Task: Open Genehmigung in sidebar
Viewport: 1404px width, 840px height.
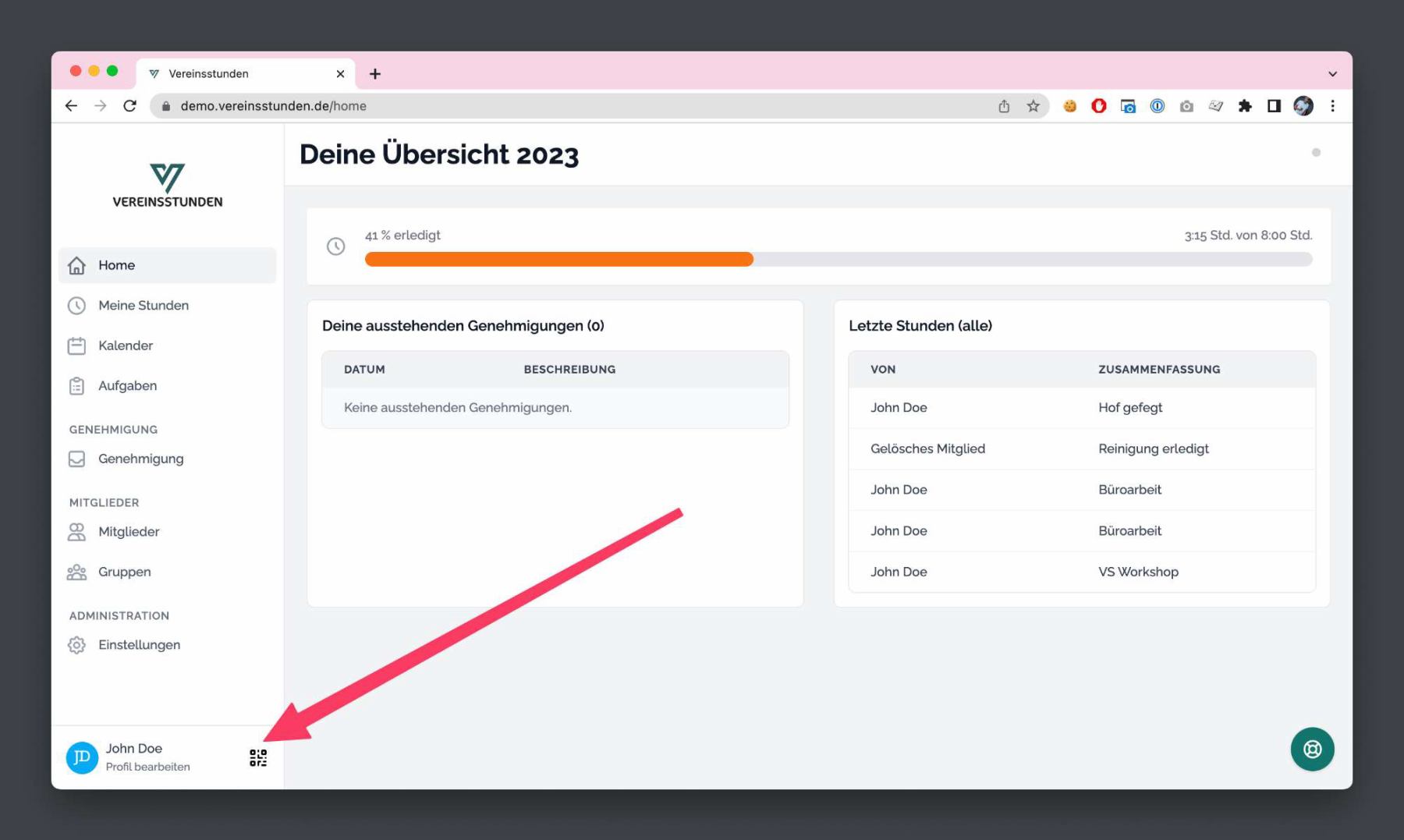Action: tap(168, 459)
